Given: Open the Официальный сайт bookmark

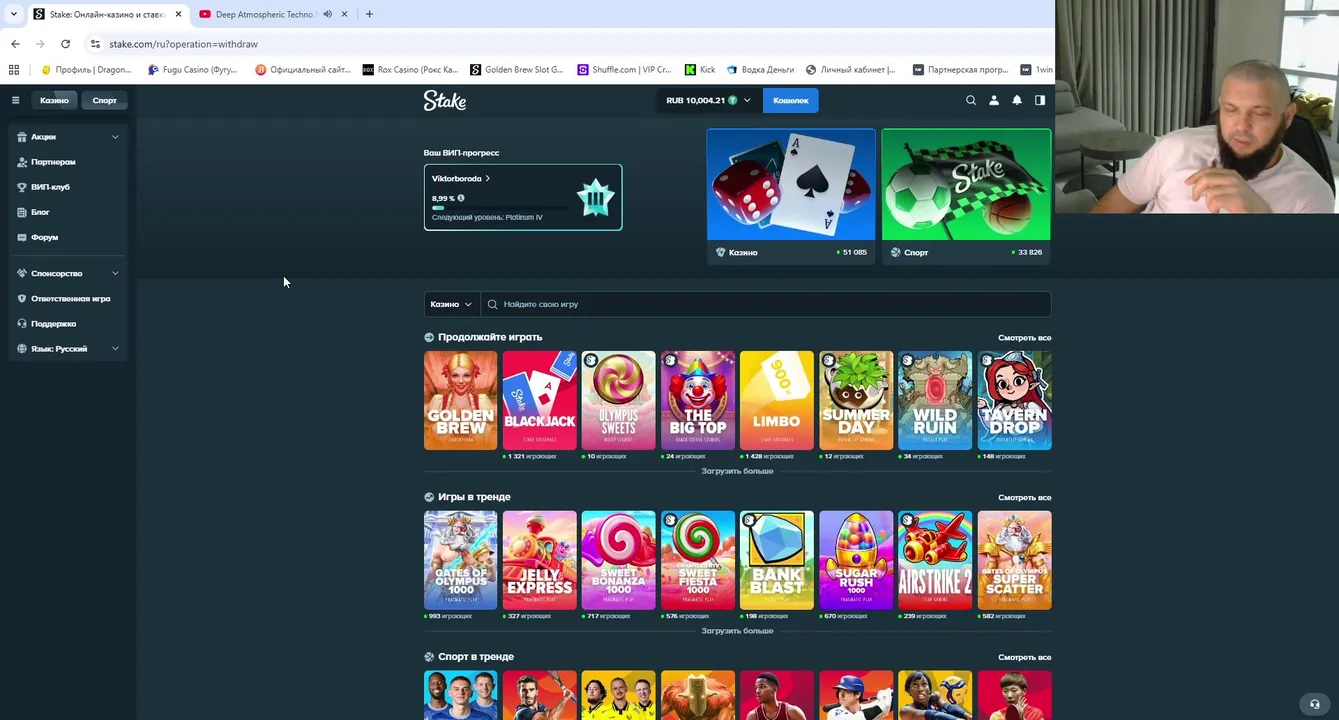Looking at the screenshot, I should click(303, 70).
